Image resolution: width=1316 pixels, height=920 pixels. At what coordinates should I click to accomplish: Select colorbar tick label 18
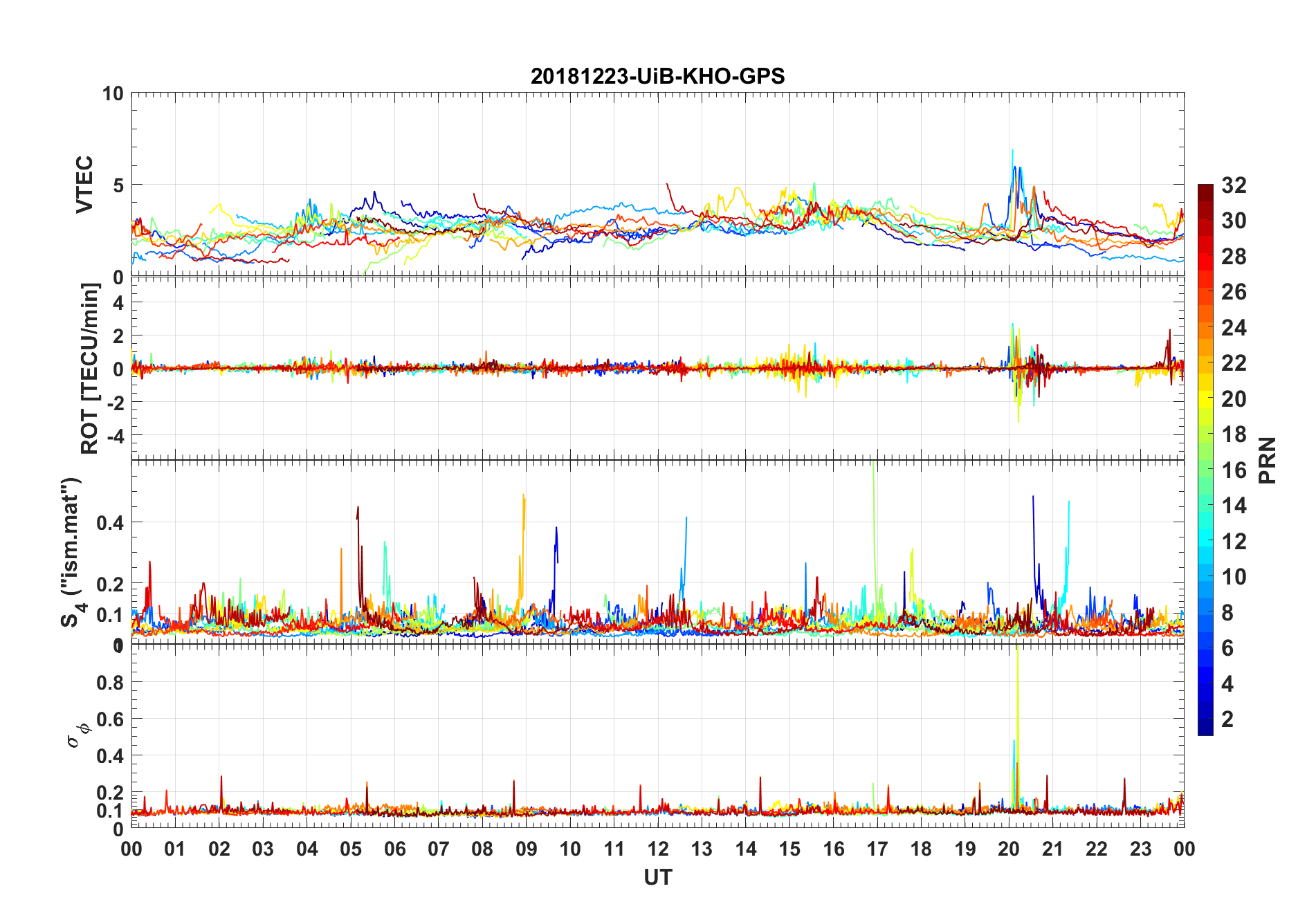point(1234,434)
